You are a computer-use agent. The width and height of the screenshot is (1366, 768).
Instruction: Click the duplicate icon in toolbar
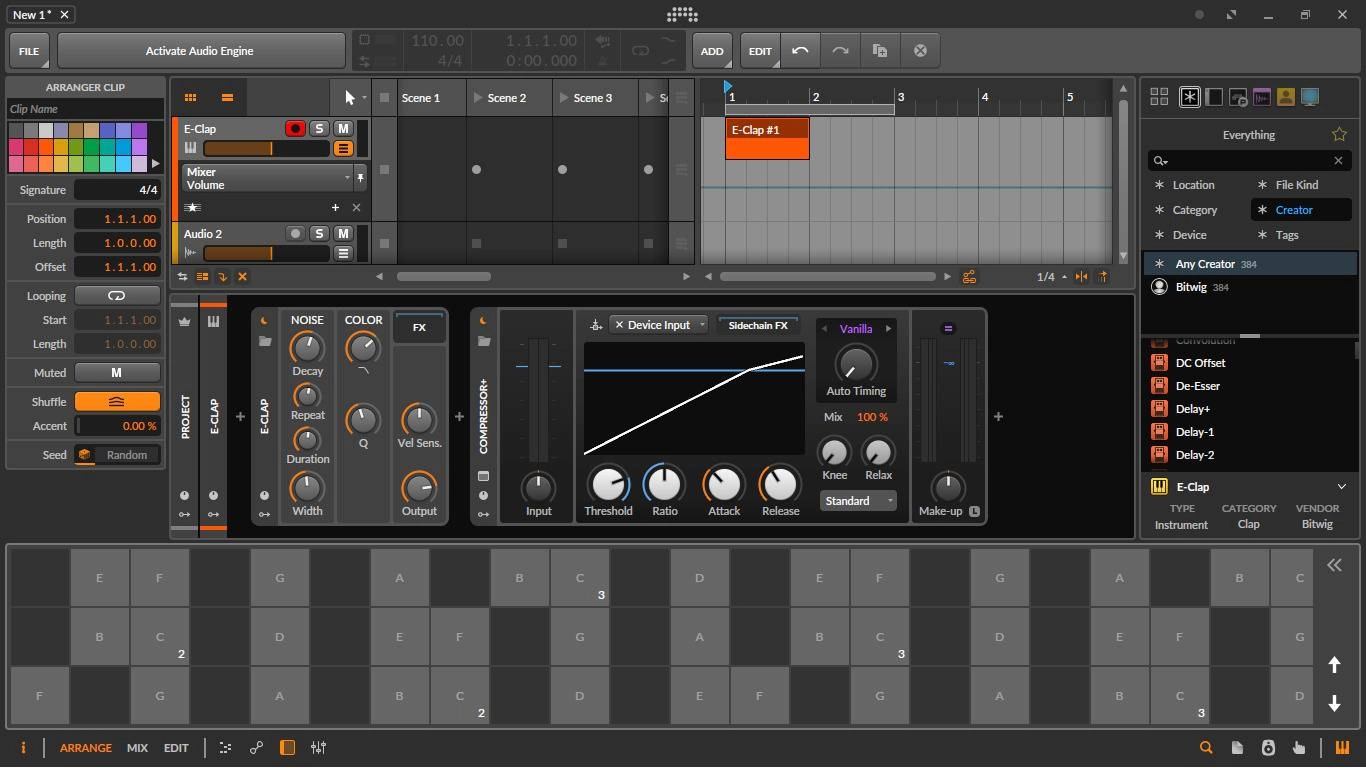coord(880,51)
